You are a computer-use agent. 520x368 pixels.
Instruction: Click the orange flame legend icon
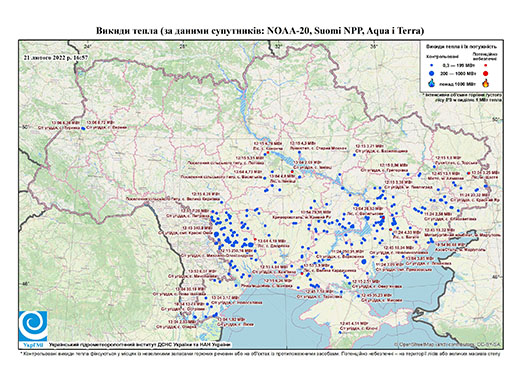click(485, 83)
